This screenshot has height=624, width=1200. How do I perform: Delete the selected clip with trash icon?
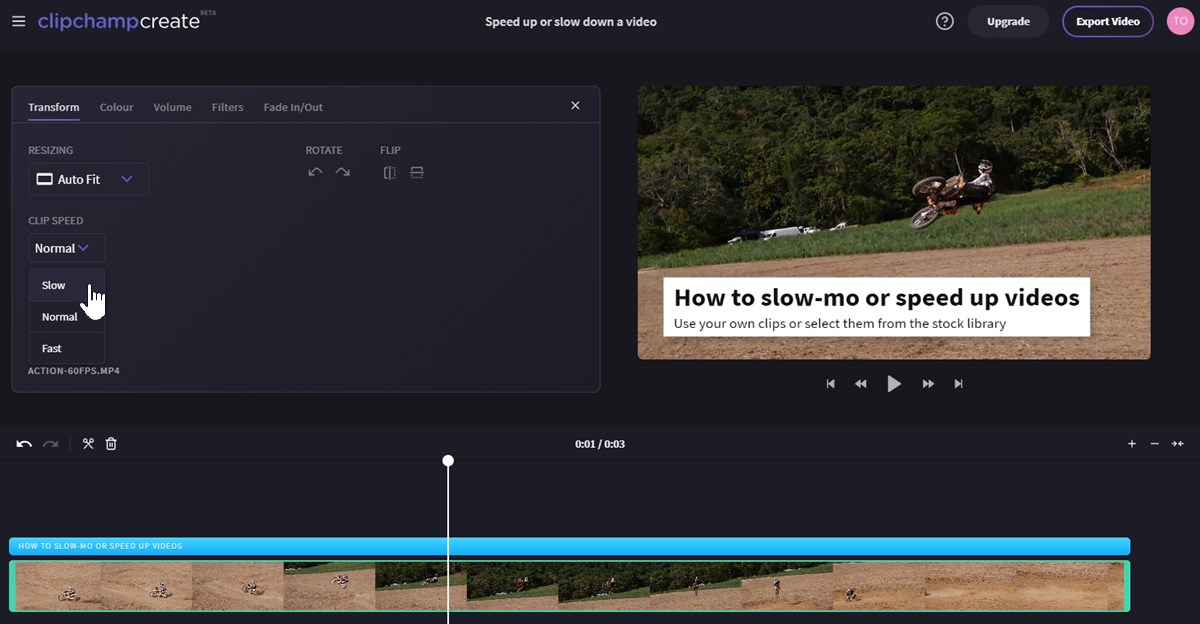(x=111, y=443)
